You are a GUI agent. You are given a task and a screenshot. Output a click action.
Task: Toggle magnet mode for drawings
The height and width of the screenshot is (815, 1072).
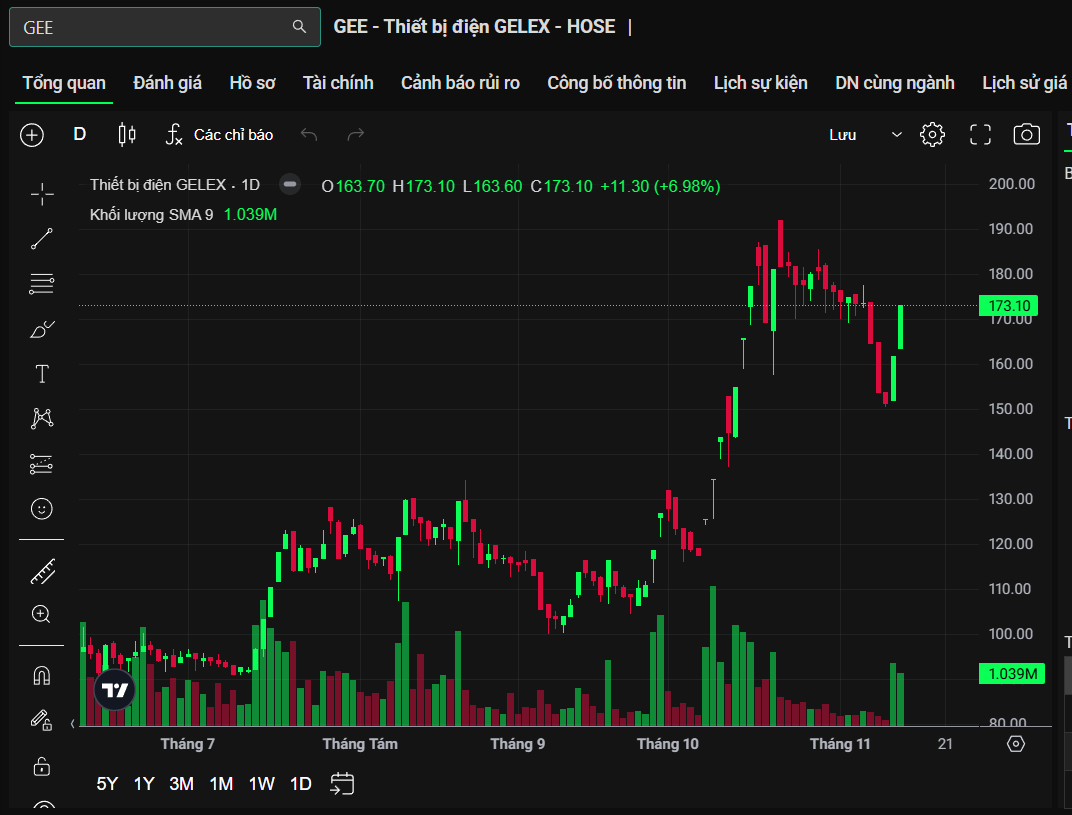point(42,676)
